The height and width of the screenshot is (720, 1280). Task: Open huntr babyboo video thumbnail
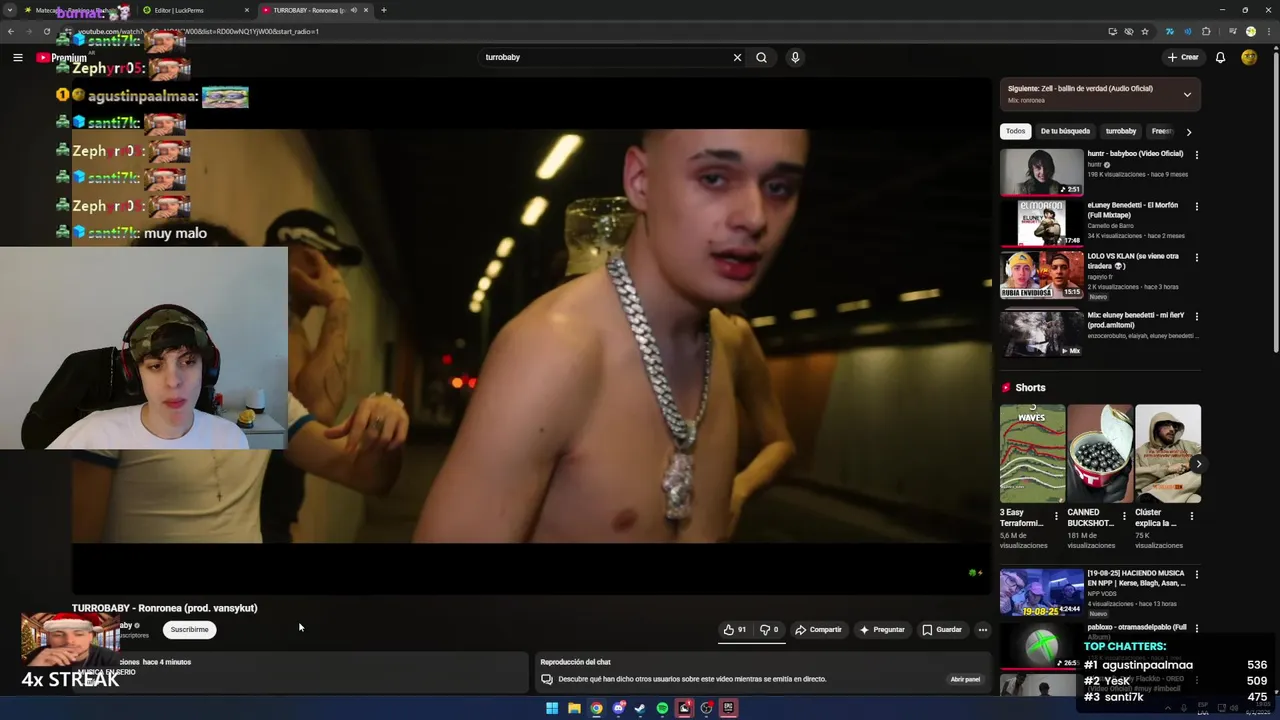(1042, 172)
